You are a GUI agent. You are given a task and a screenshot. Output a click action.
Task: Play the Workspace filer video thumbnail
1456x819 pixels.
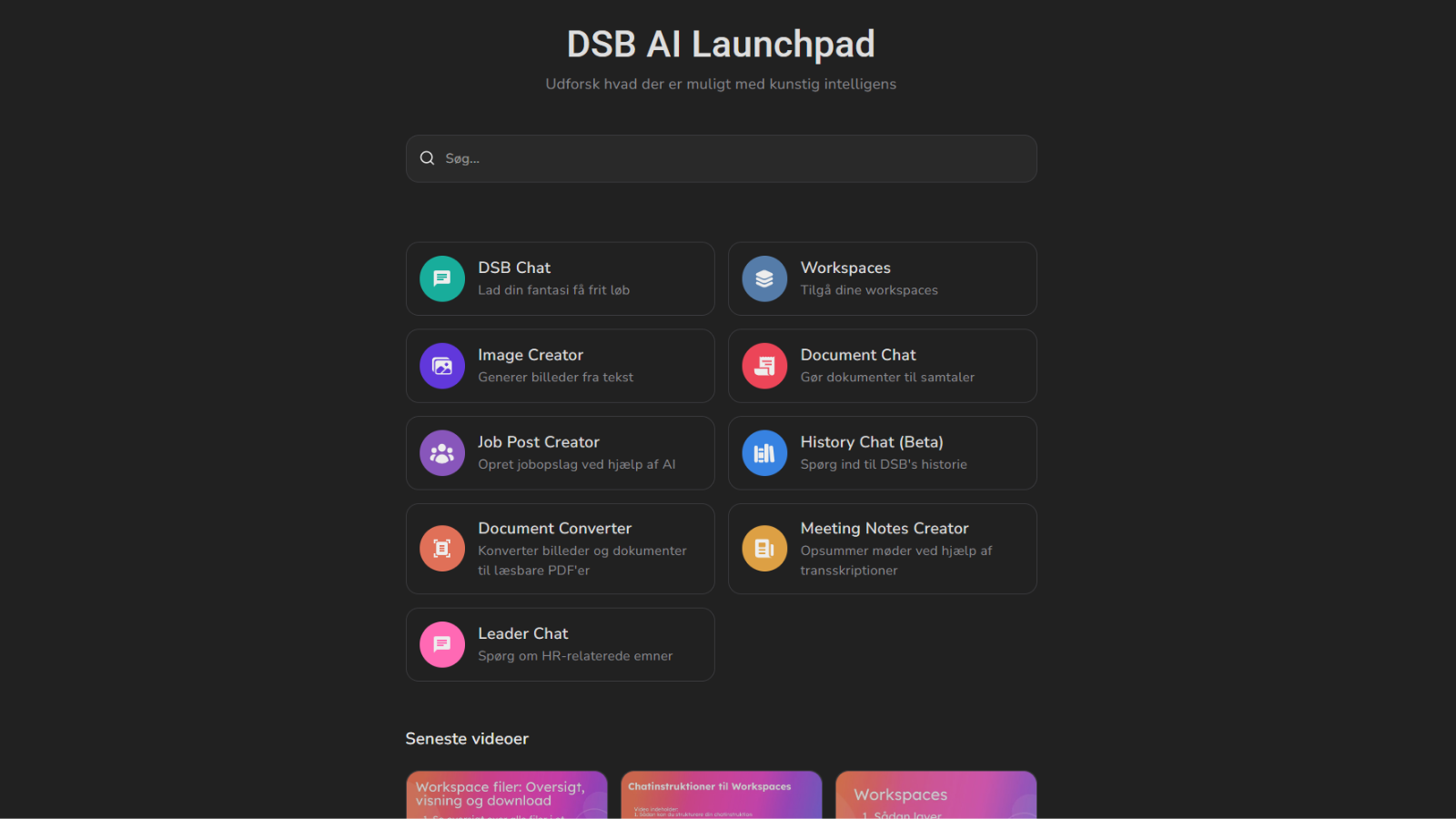click(x=506, y=794)
